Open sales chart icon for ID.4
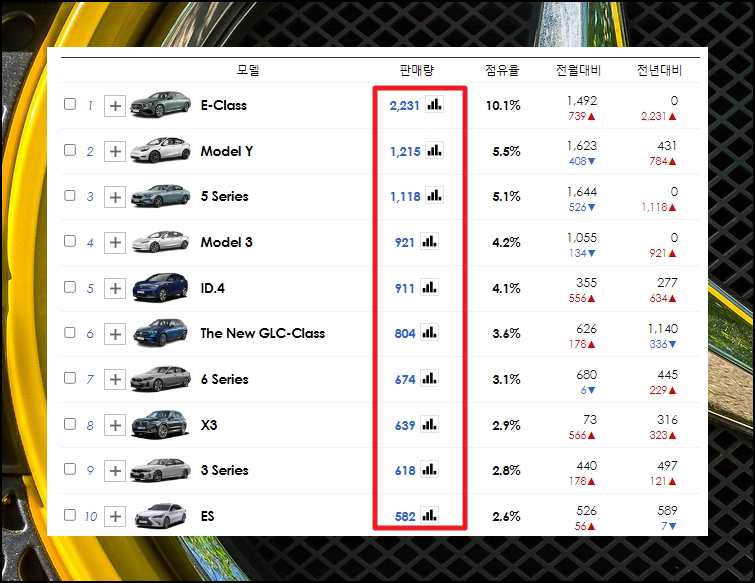This screenshot has width=755, height=583. 430,287
